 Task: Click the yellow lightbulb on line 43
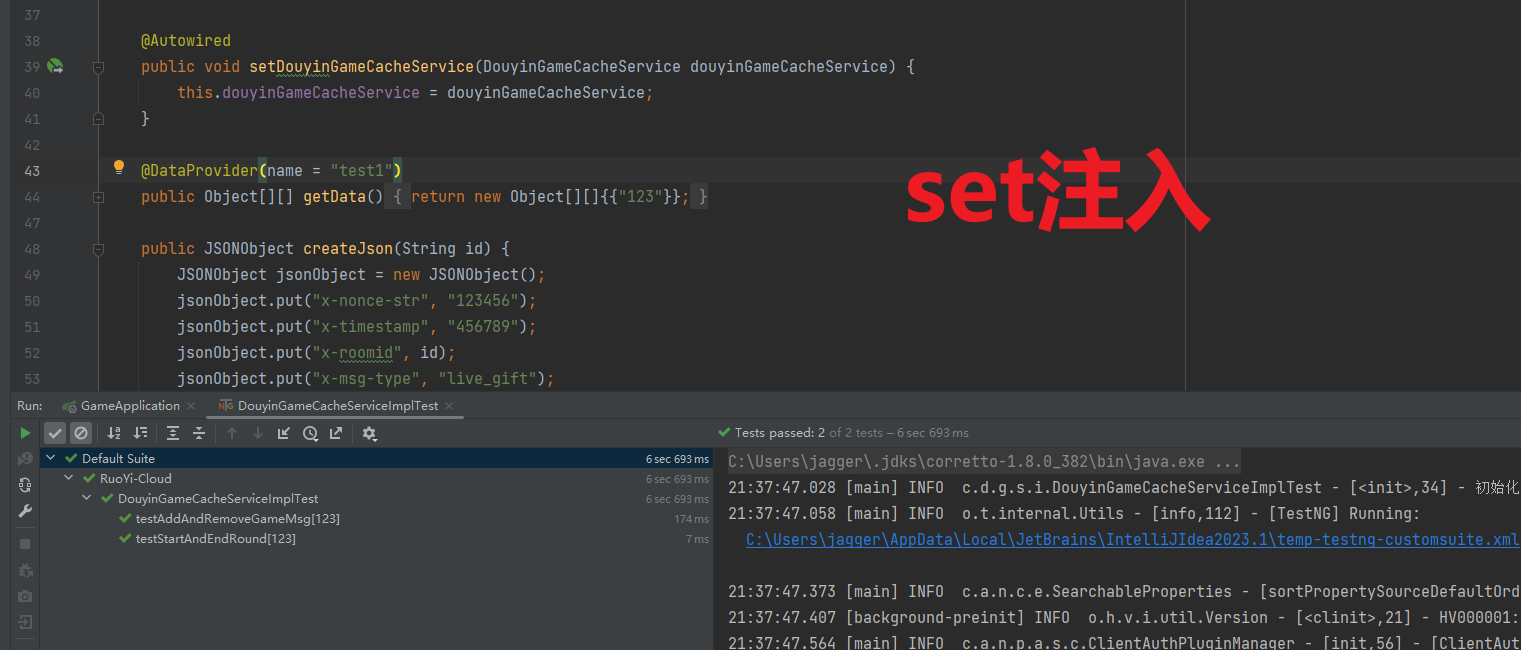[119, 167]
